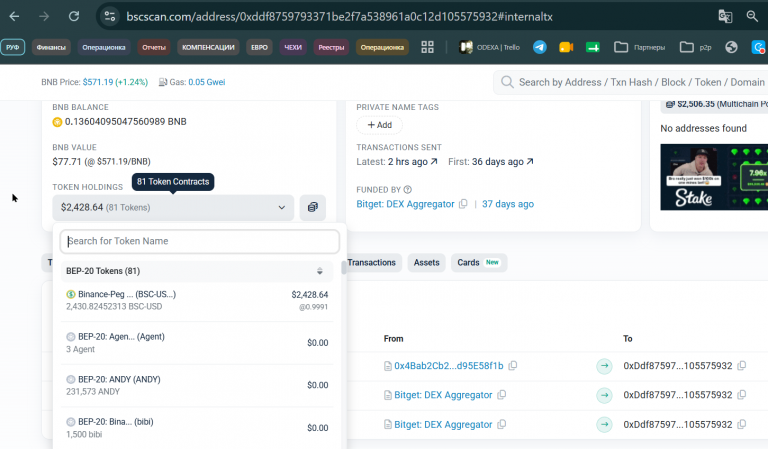Click the Stake advertisement image
This screenshot has height=449, width=768.
click(714, 177)
